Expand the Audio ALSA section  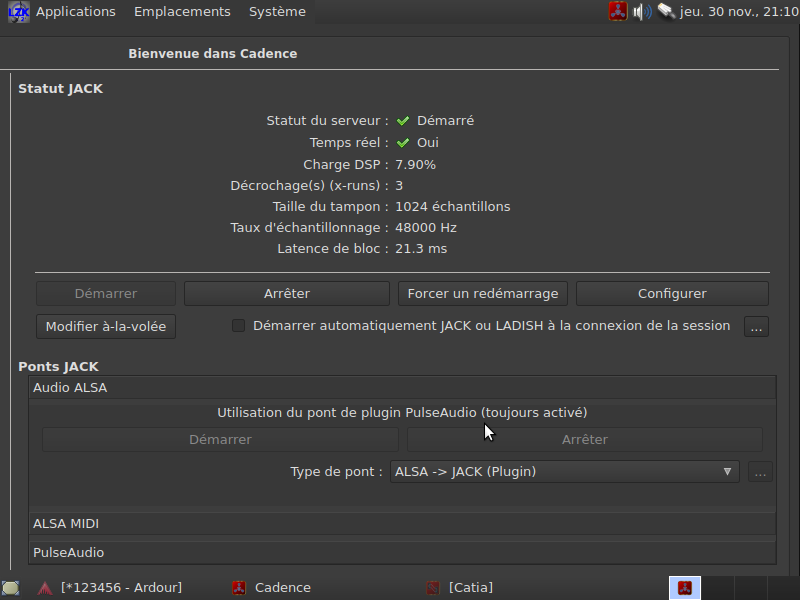click(x=402, y=388)
